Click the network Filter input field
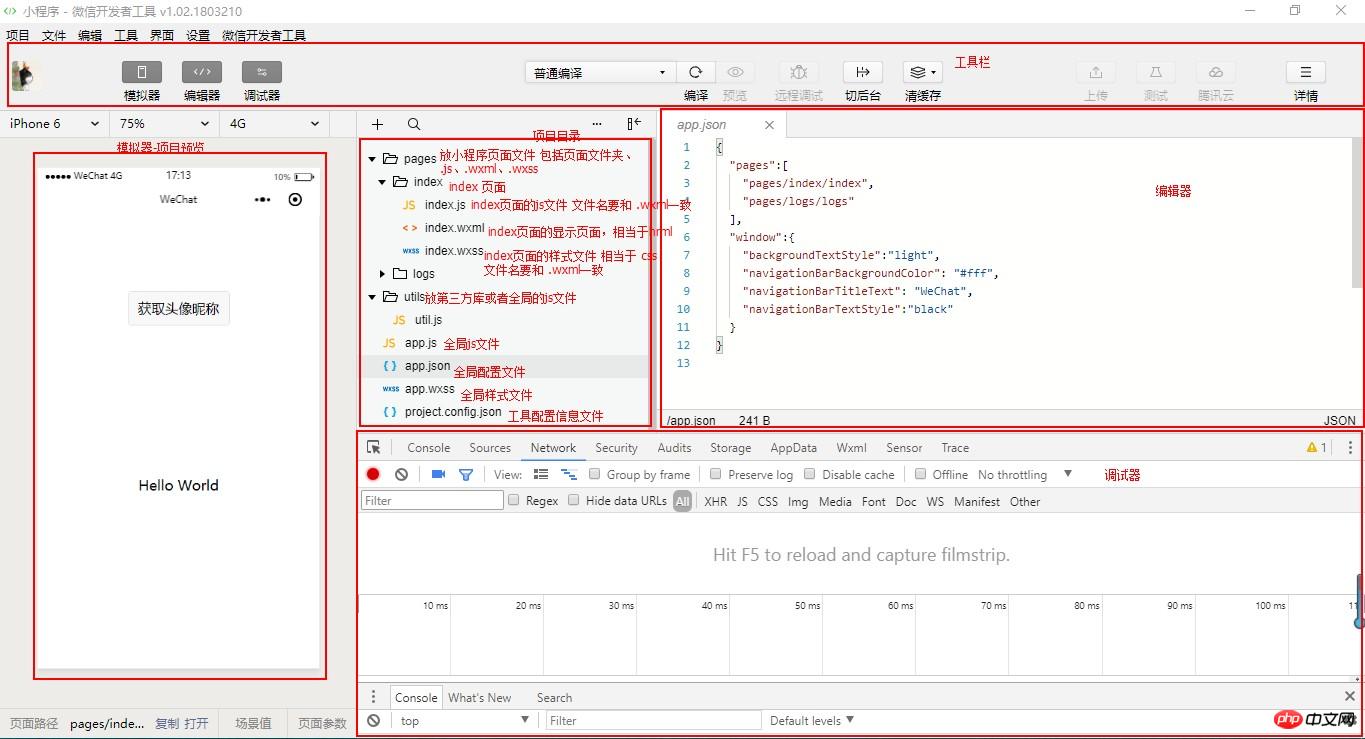 click(432, 500)
